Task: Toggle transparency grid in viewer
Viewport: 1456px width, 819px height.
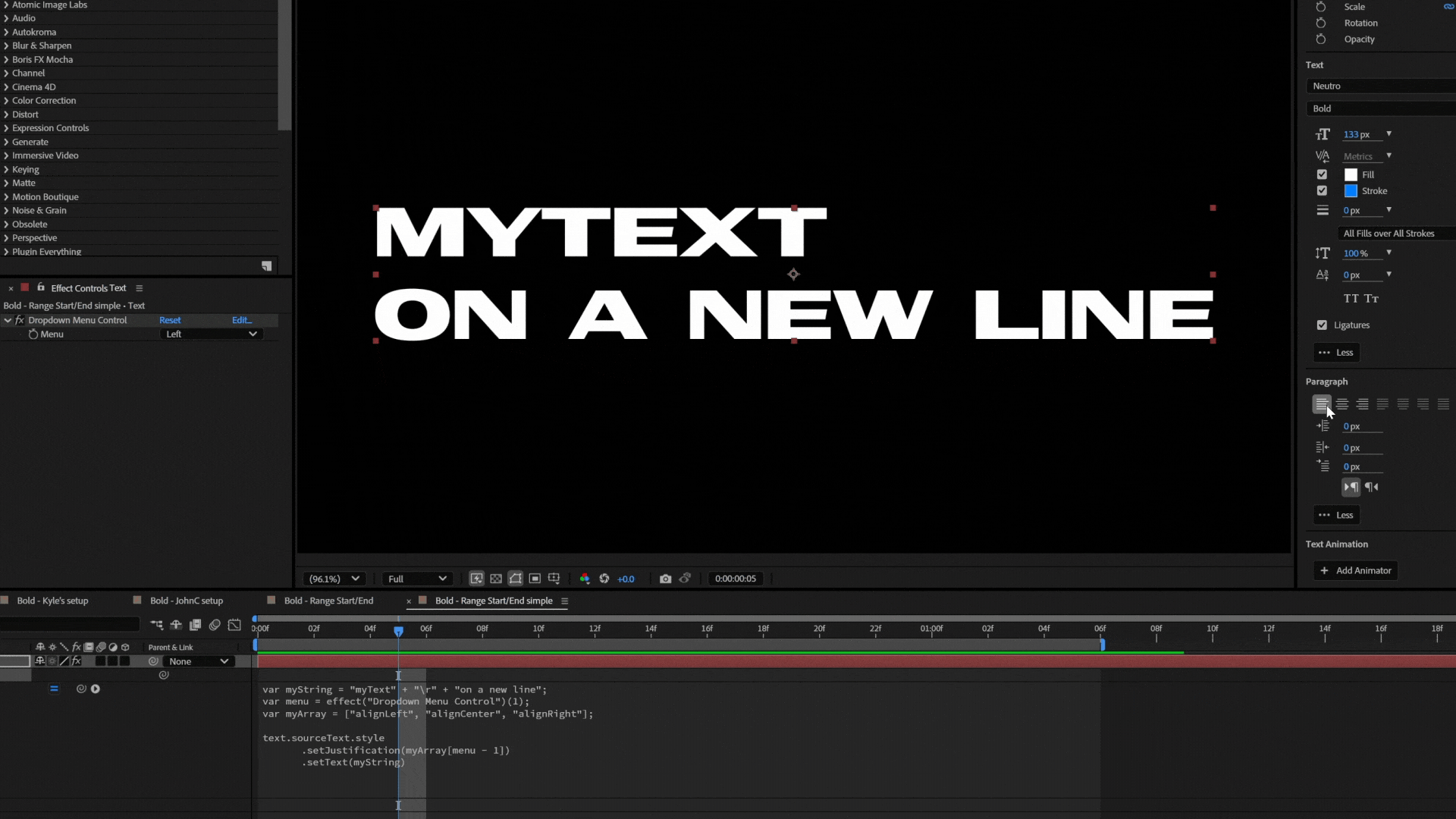Action: coord(496,579)
